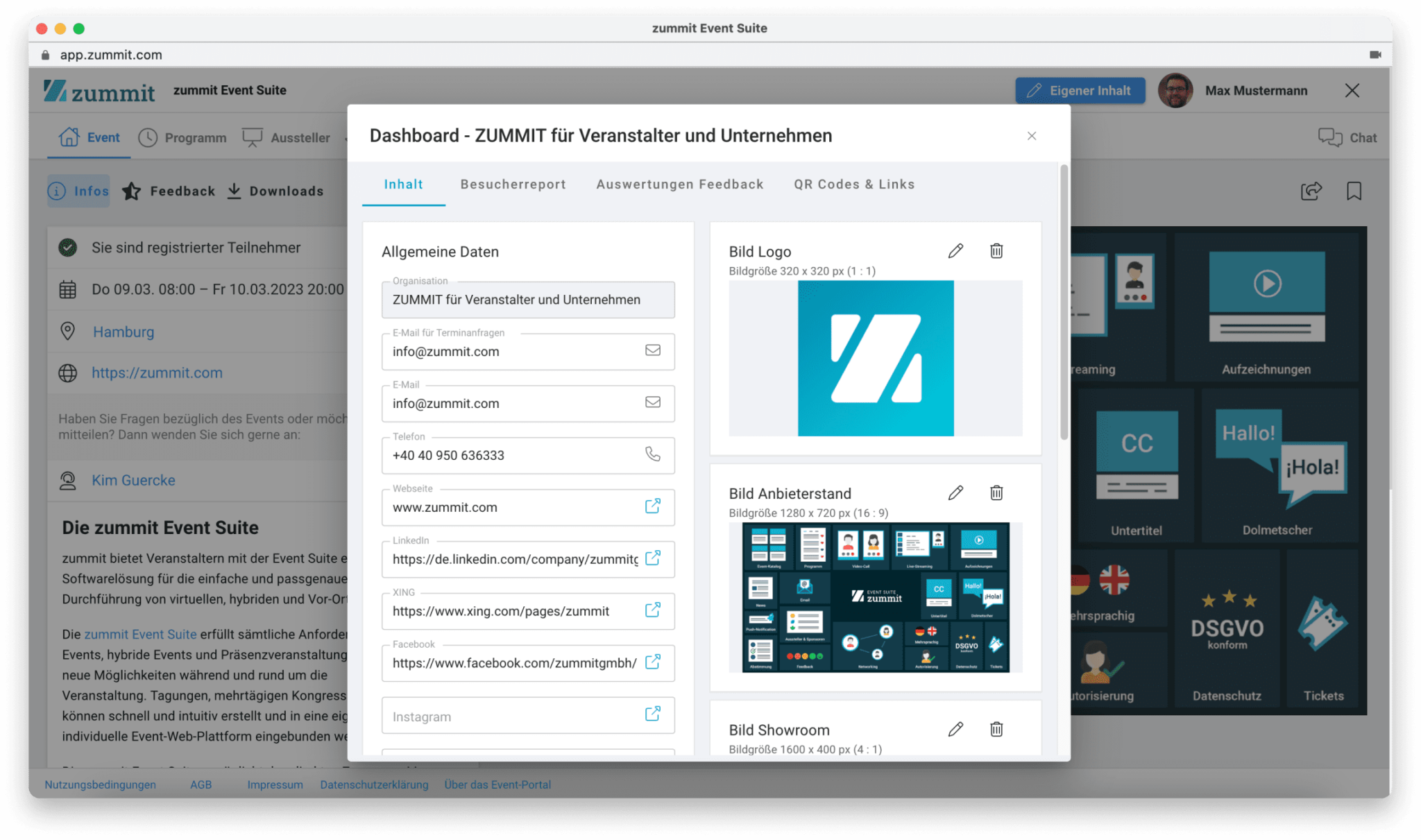Expand the chevron next to Aussteller
Viewport: 1421px width, 840px height.
point(347,139)
